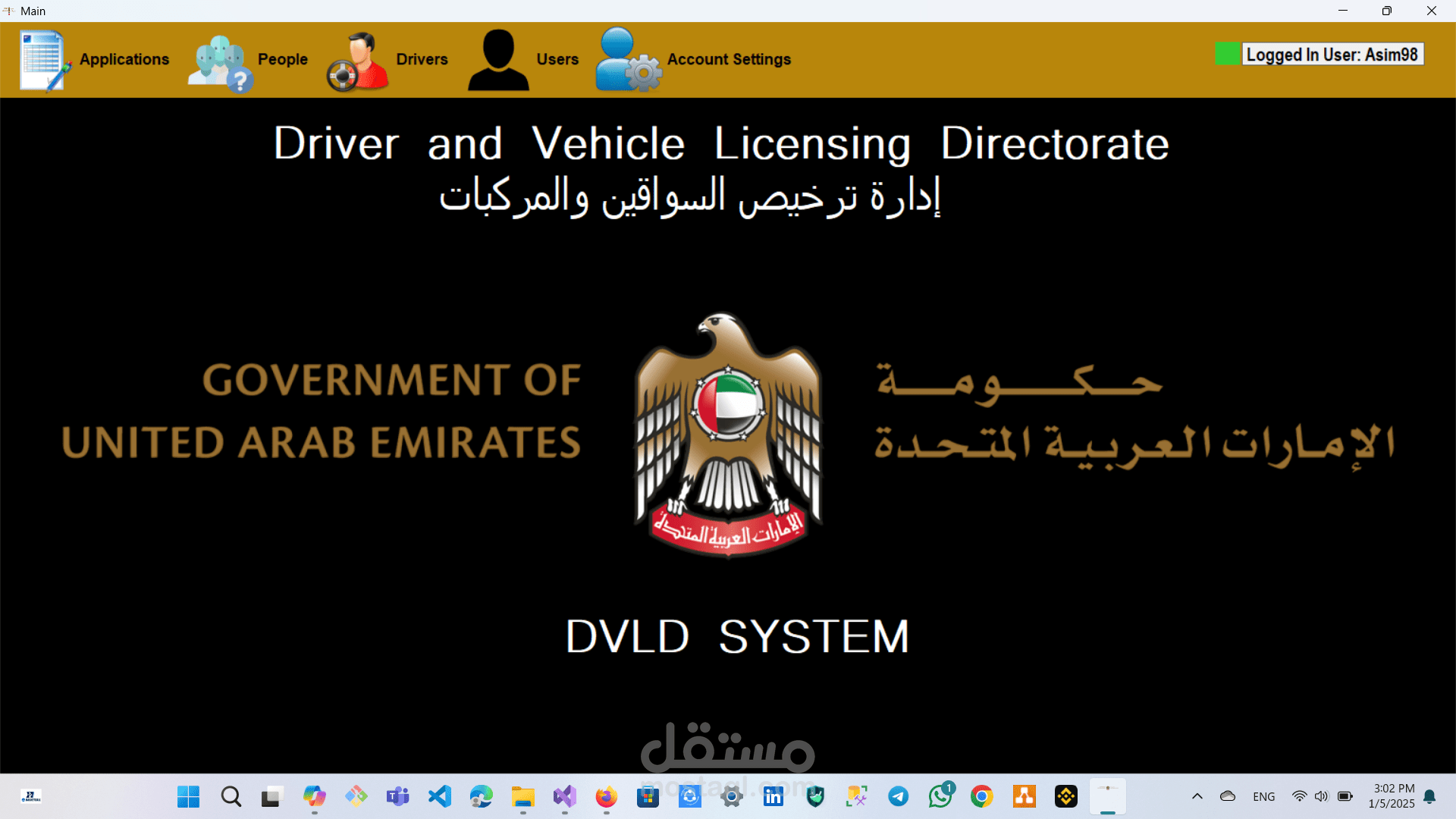
Task: Open the battery status icon
Action: [1345, 797]
